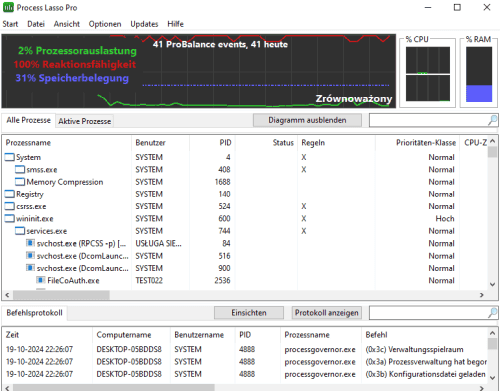The width and height of the screenshot is (500, 391).
Task: Select PID '1688' of Memory Compression
Action: tap(222, 182)
